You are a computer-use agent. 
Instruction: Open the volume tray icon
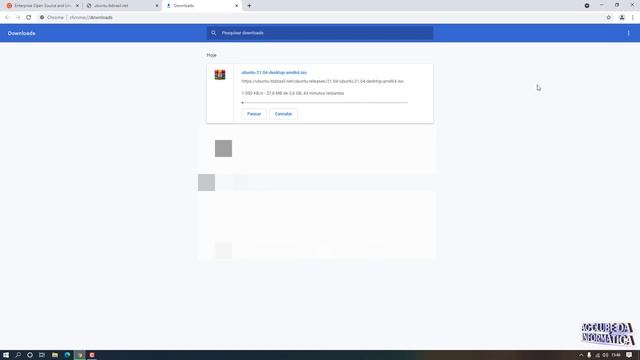(x=605, y=355)
